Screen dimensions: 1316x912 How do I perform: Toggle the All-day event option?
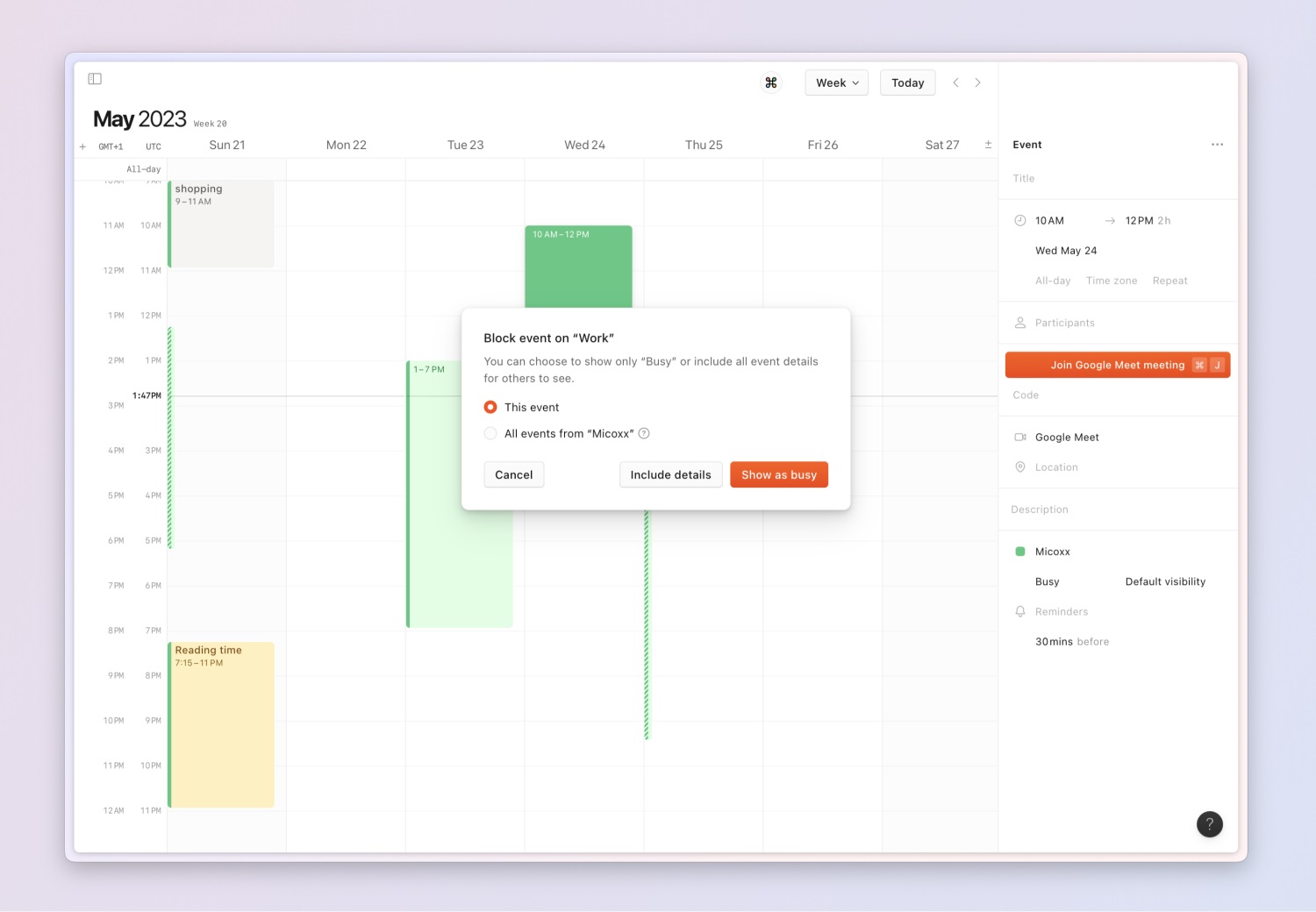1053,281
